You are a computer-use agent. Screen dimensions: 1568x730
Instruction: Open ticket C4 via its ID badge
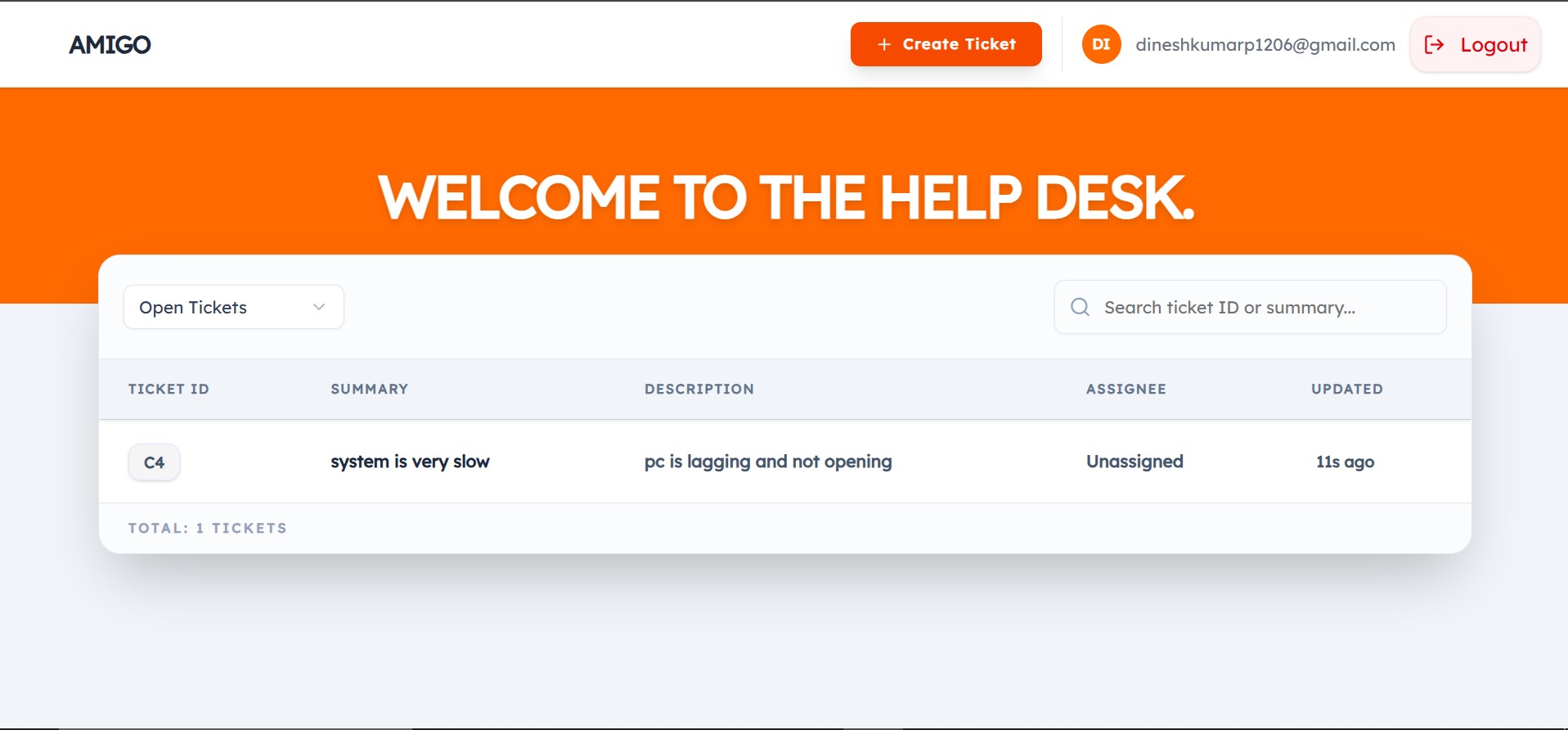click(x=154, y=462)
